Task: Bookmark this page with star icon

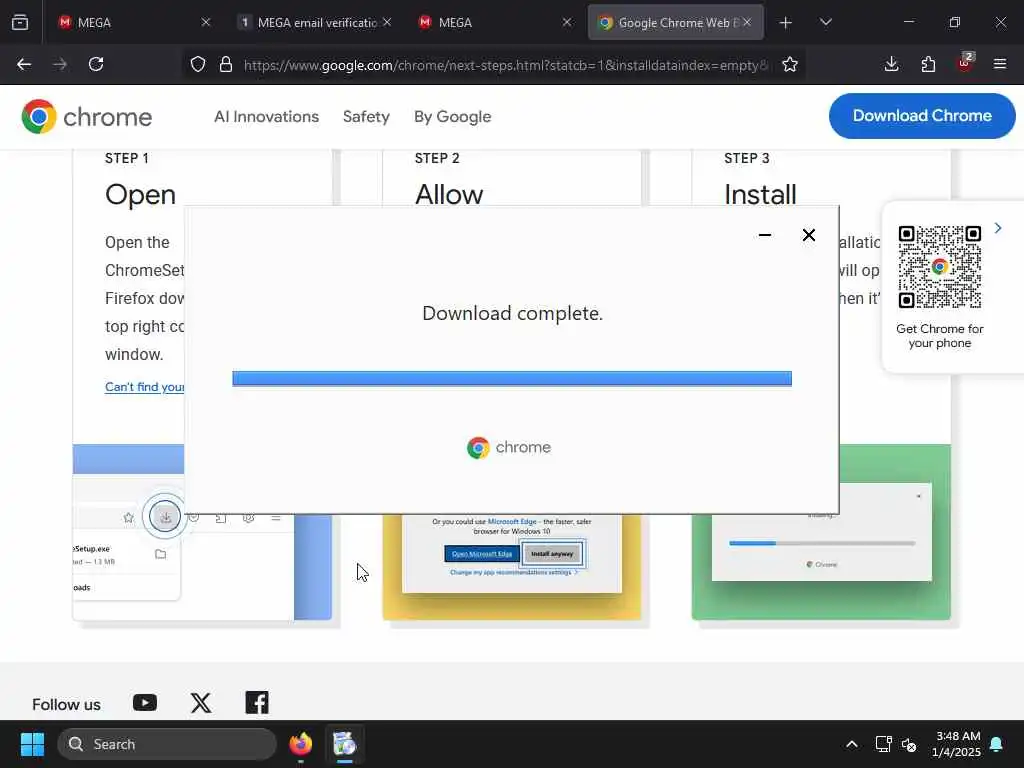Action: [790, 64]
